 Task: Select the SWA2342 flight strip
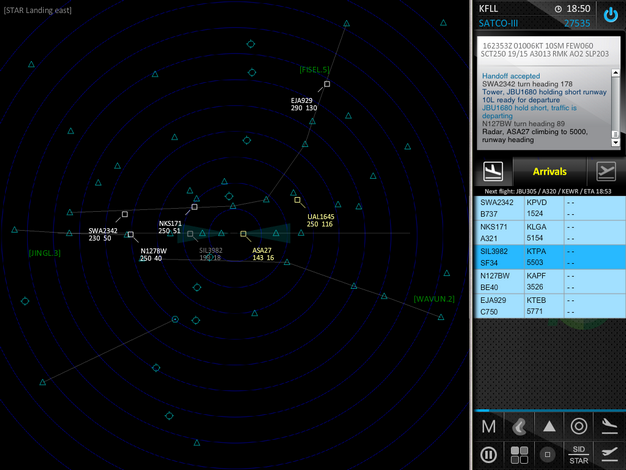[x=548, y=208]
